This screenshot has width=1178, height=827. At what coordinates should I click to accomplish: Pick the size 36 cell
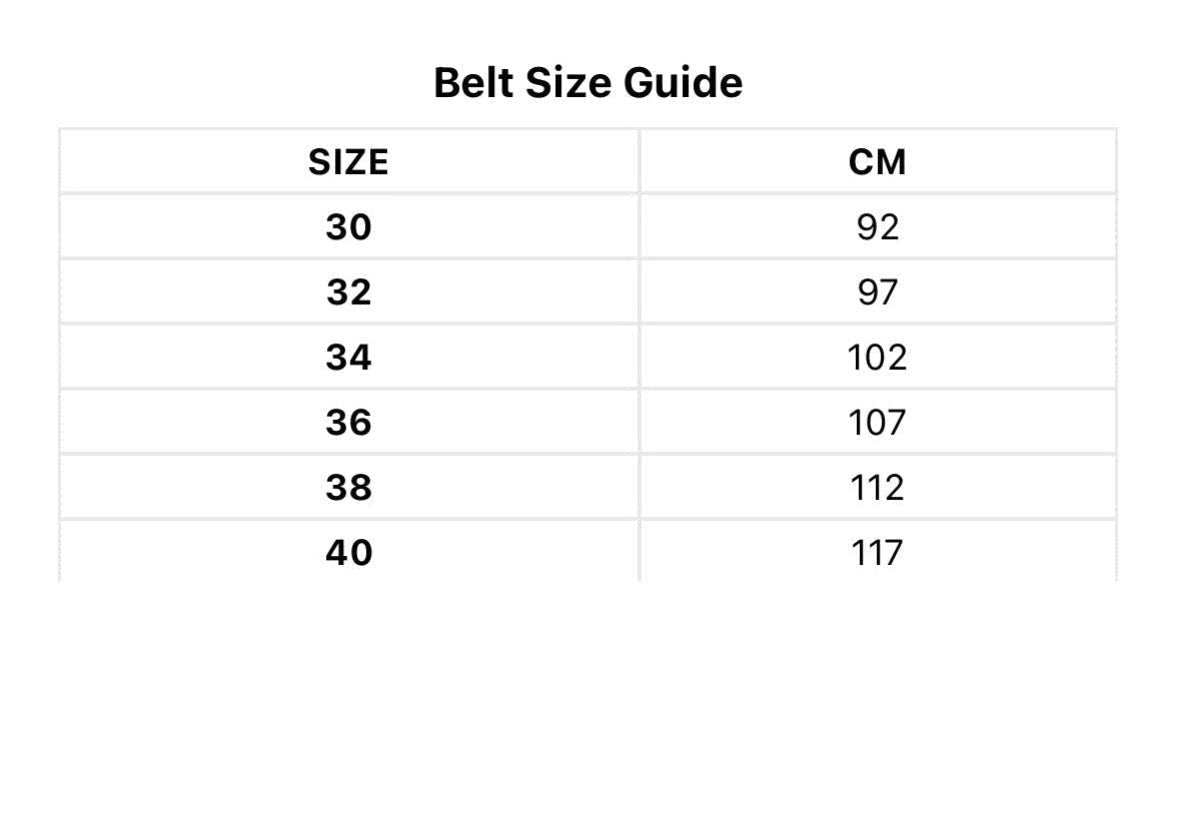point(348,423)
